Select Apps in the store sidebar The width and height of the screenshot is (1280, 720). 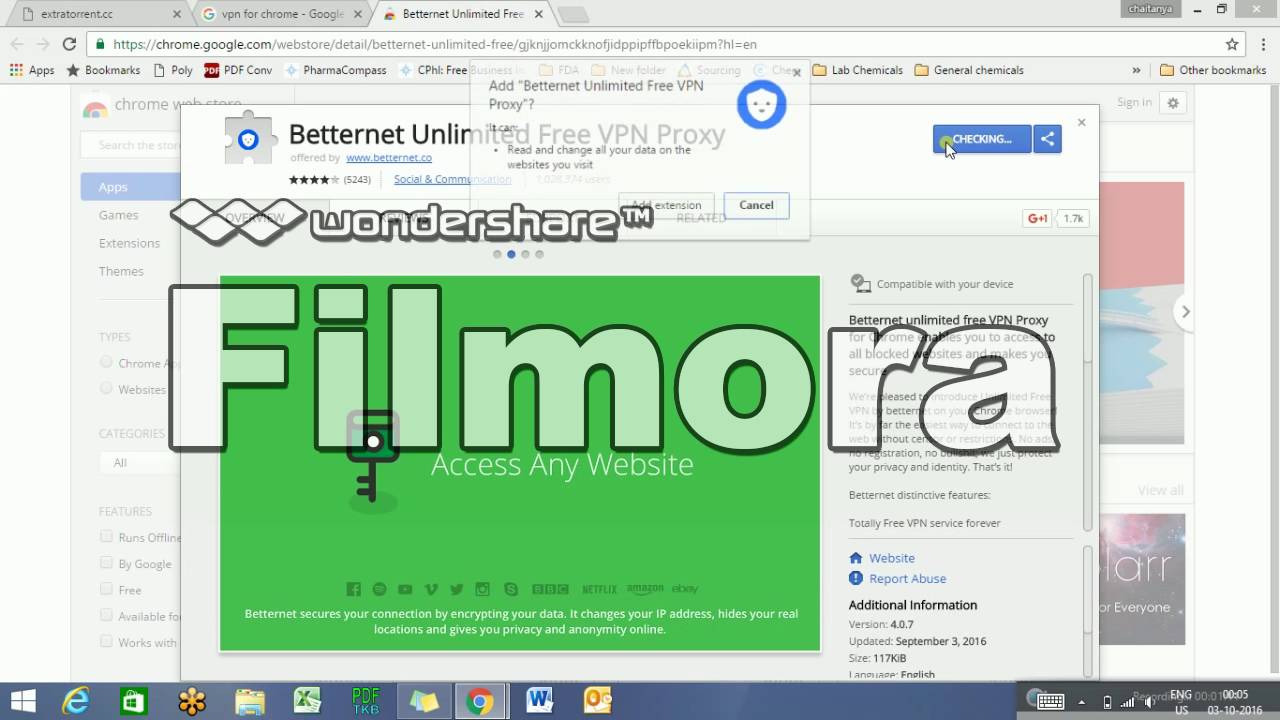coord(130,187)
